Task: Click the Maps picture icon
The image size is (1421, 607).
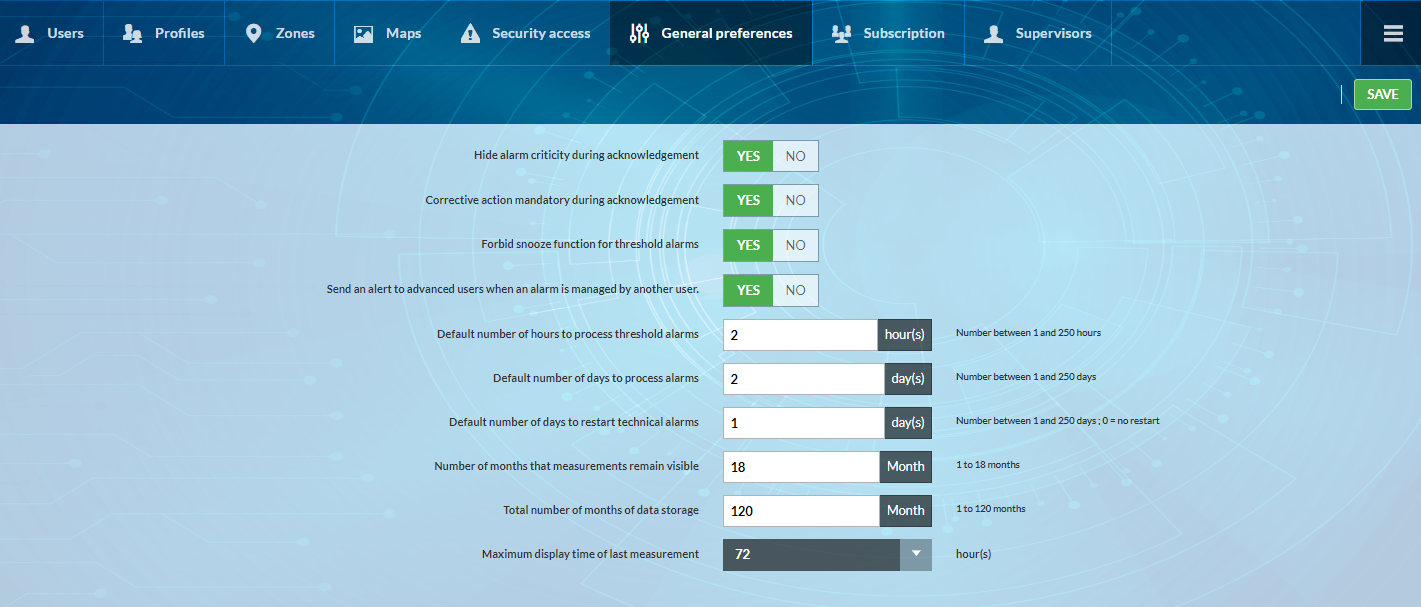Action: pos(364,34)
